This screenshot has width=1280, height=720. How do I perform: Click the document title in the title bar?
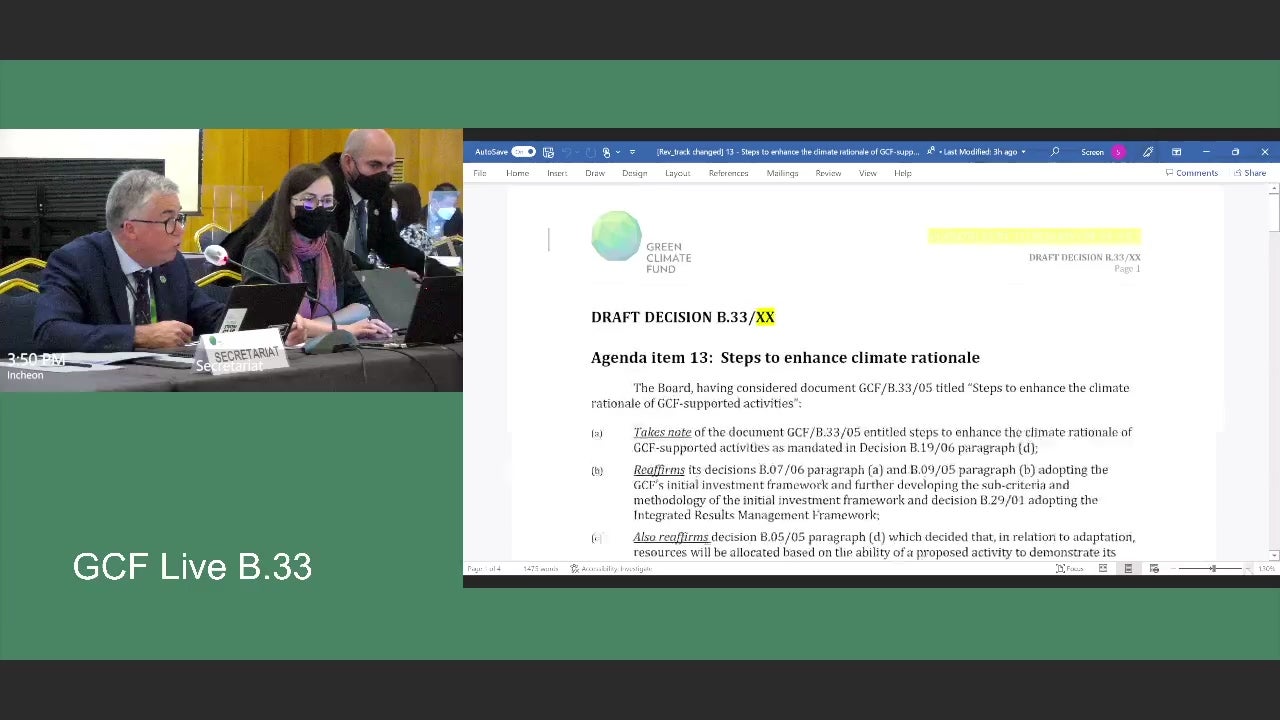787,152
